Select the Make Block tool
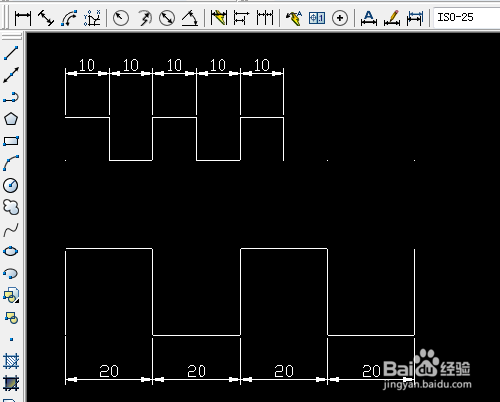The height and width of the screenshot is (402, 500). click(11, 318)
